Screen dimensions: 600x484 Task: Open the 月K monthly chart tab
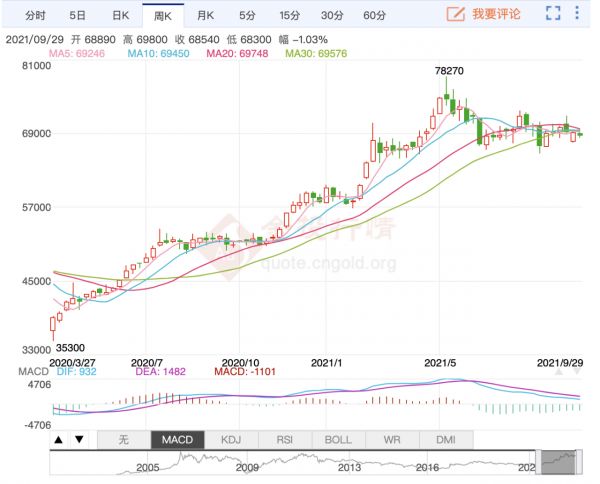[x=205, y=15]
